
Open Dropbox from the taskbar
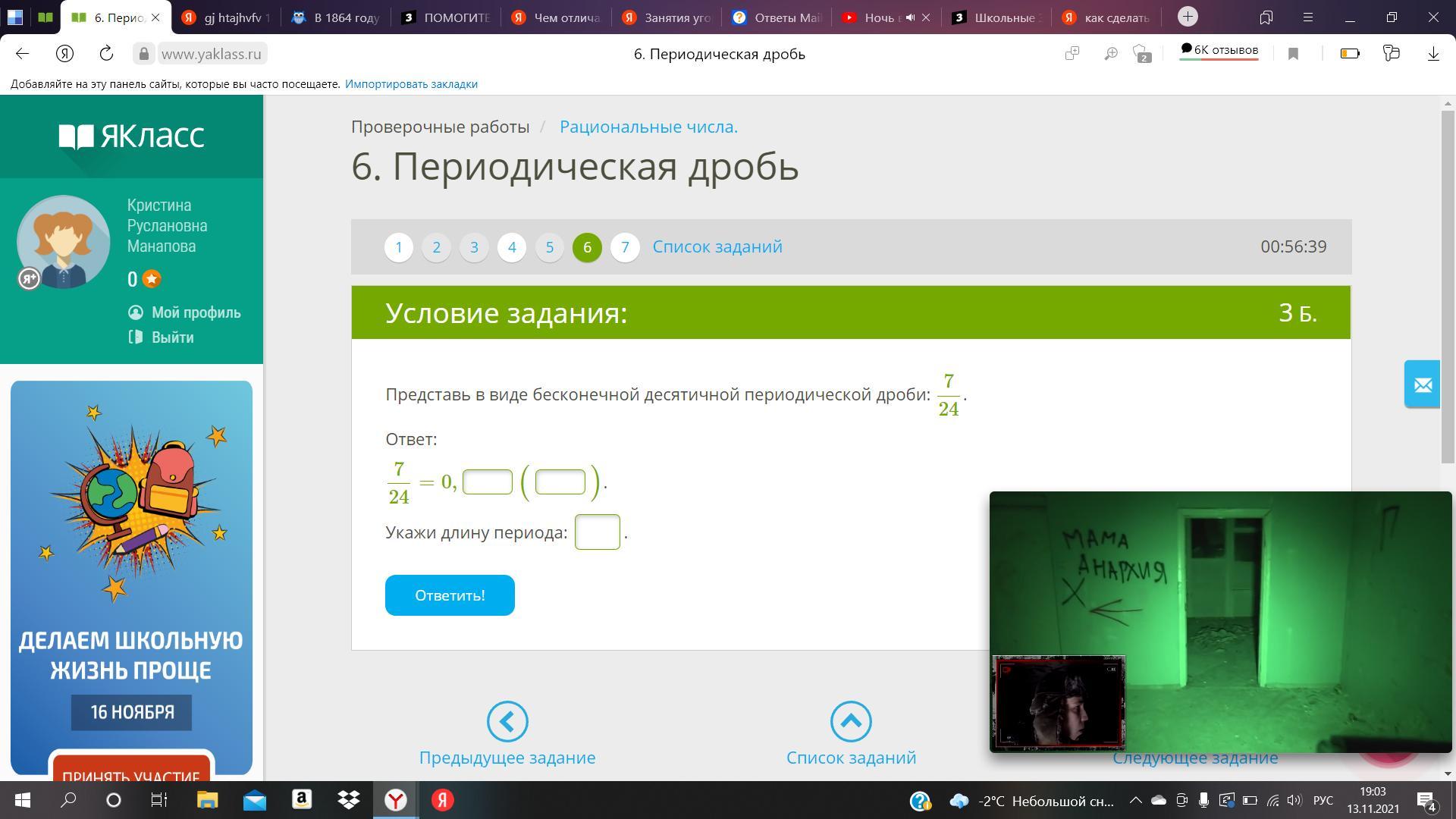pyautogui.click(x=349, y=800)
